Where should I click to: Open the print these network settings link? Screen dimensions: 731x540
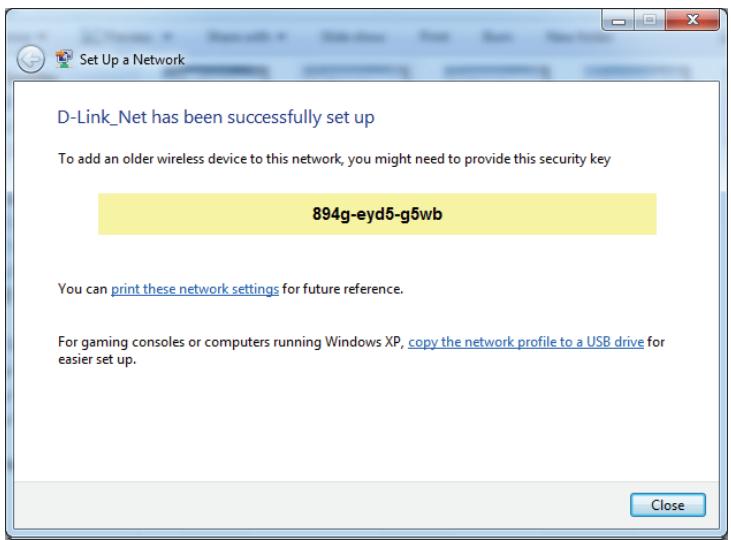click(195, 289)
